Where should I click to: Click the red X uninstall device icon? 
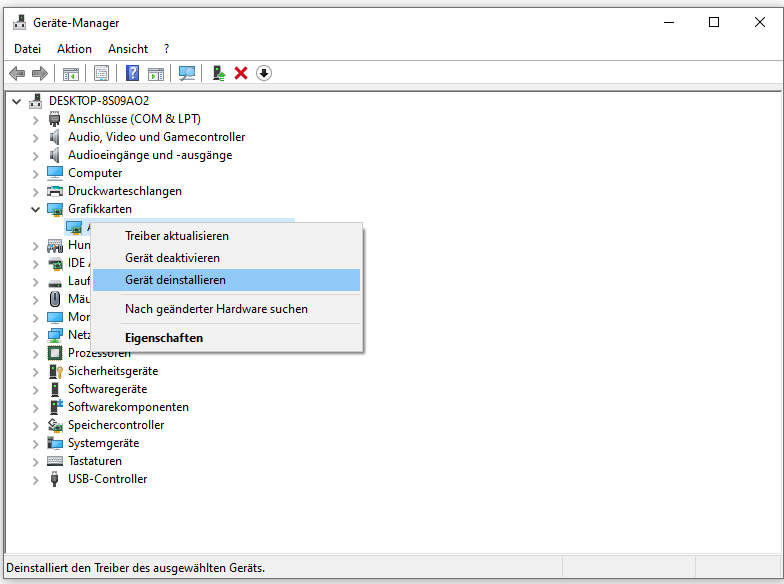click(x=241, y=74)
